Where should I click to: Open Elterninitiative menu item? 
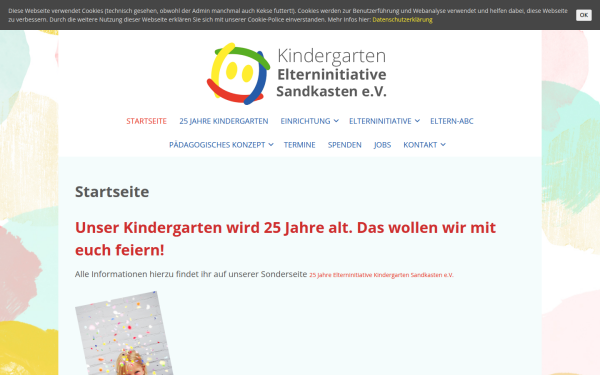coord(380,121)
